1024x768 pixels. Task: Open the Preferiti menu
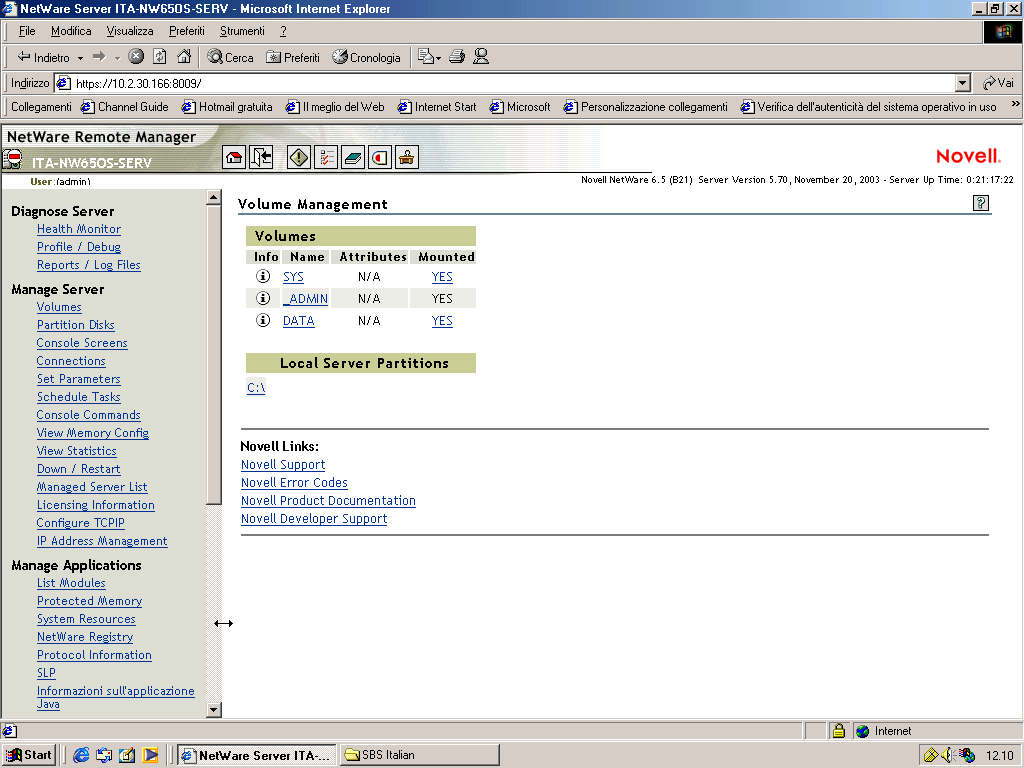click(186, 30)
